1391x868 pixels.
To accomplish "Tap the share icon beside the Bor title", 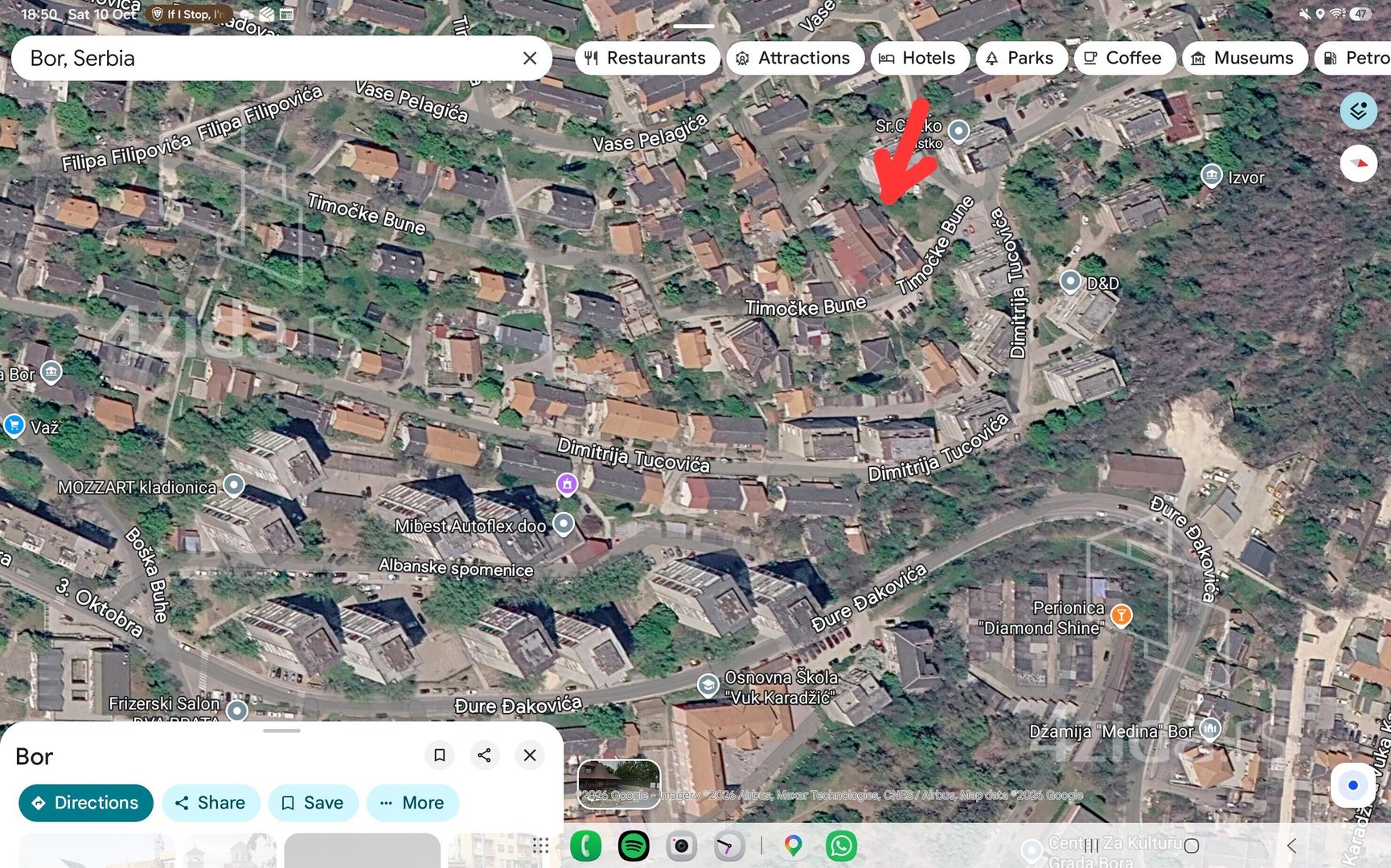I will pyautogui.click(x=484, y=755).
